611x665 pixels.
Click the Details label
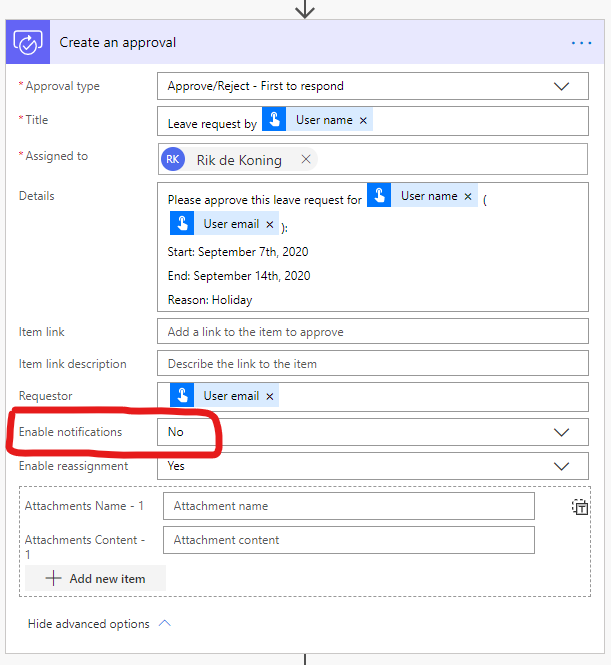click(x=36, y=196)
